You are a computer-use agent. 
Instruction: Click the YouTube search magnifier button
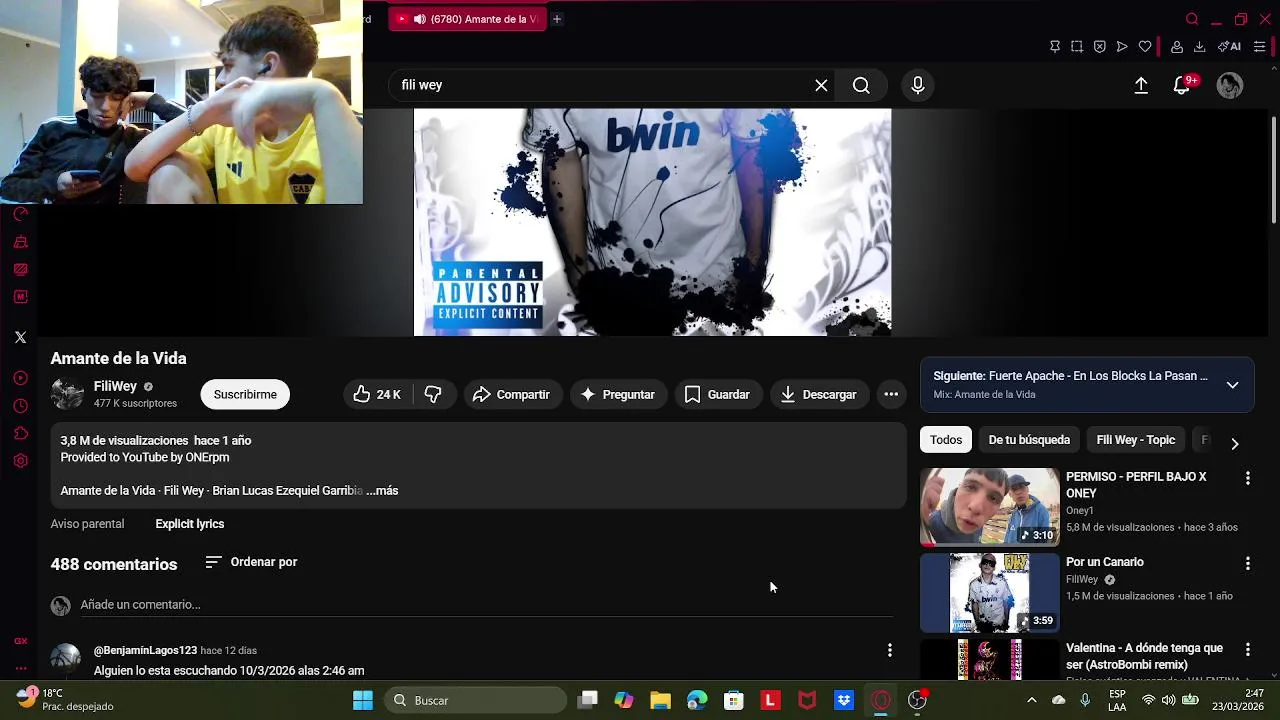coord(861,85)
